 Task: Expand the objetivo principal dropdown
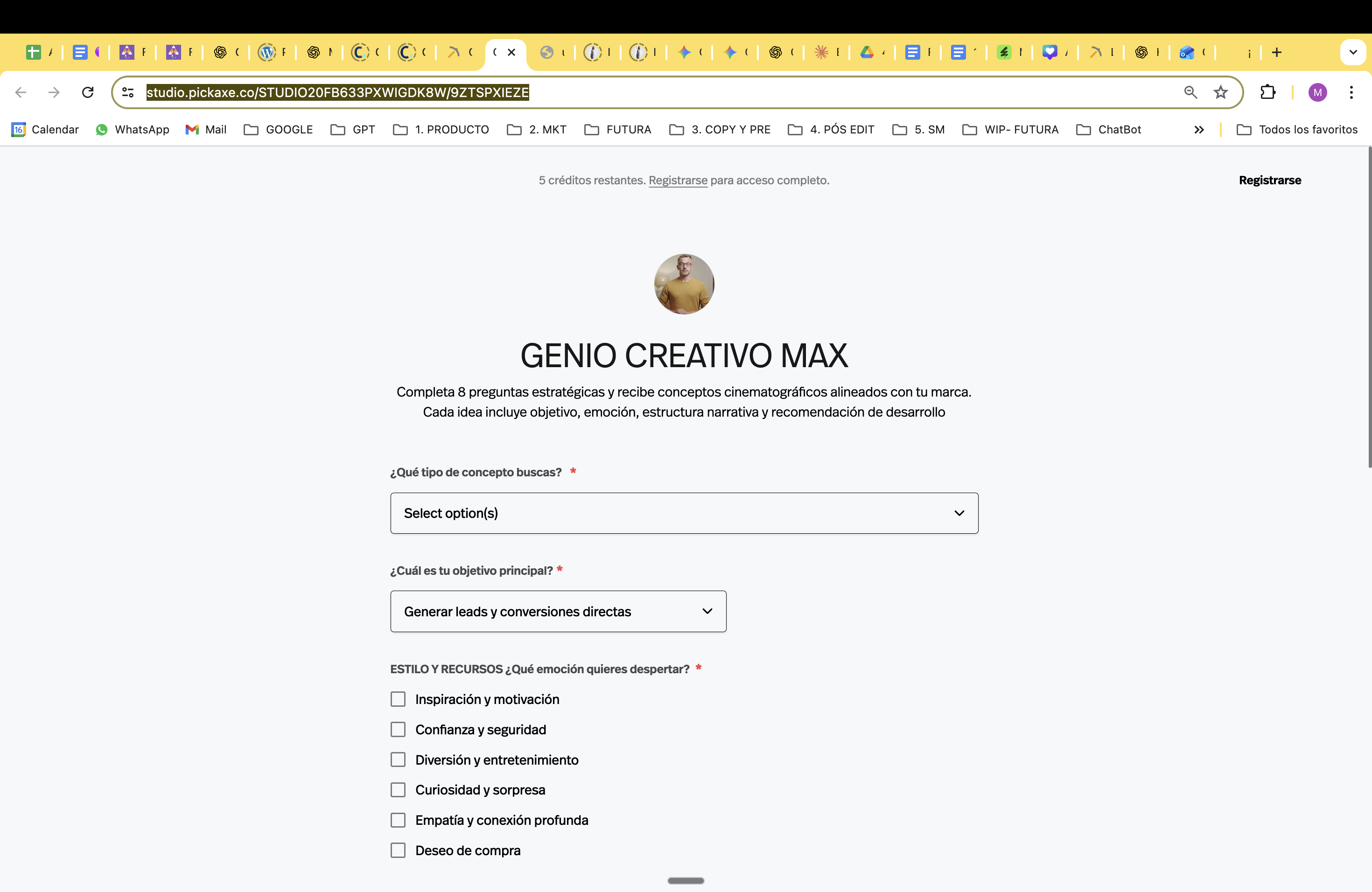[x=558, y=611]
